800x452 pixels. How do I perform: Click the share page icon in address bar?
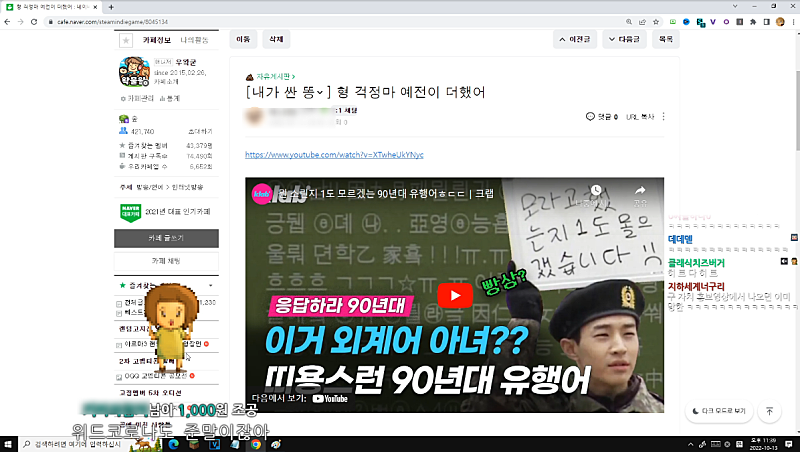click(x=642, y=22)
